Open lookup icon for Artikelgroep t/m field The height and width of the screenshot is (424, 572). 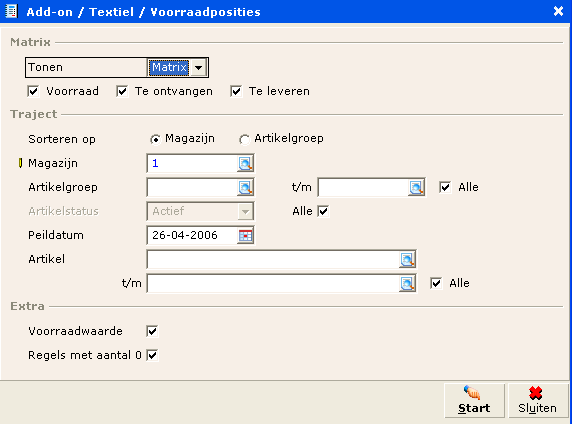pos(416,188)
